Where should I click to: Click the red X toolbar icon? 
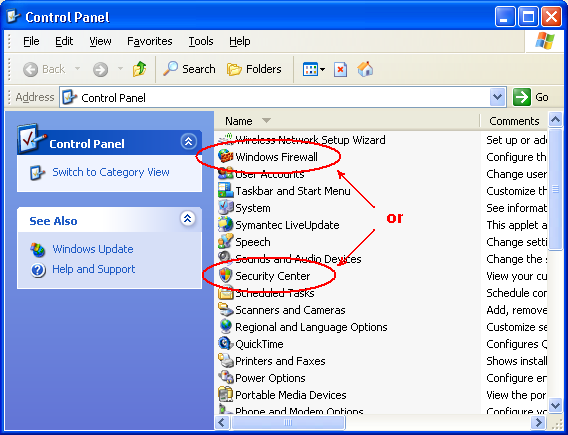[x=340, y=69]
